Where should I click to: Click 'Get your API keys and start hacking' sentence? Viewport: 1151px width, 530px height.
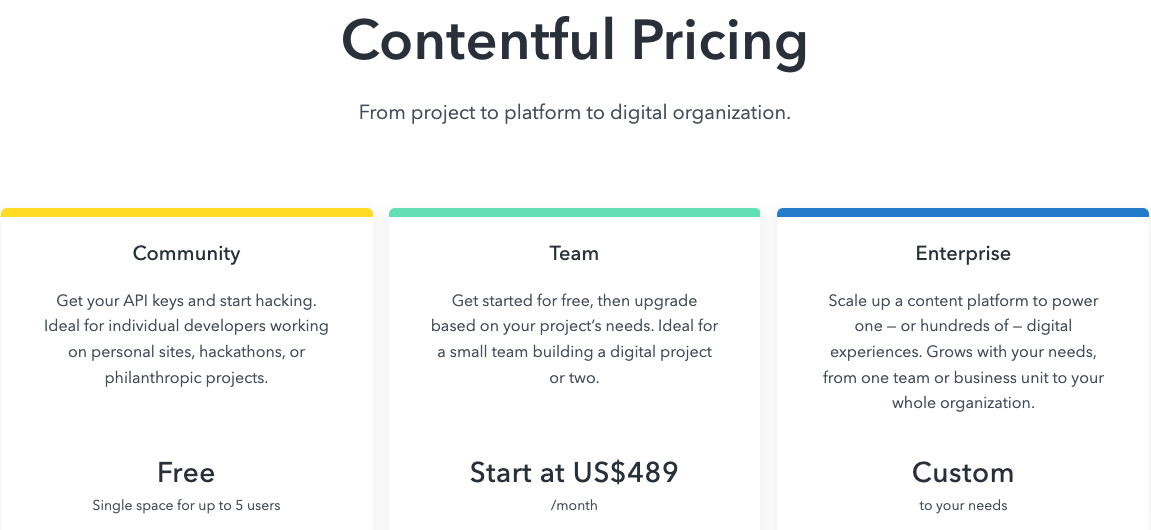(186, 301)
